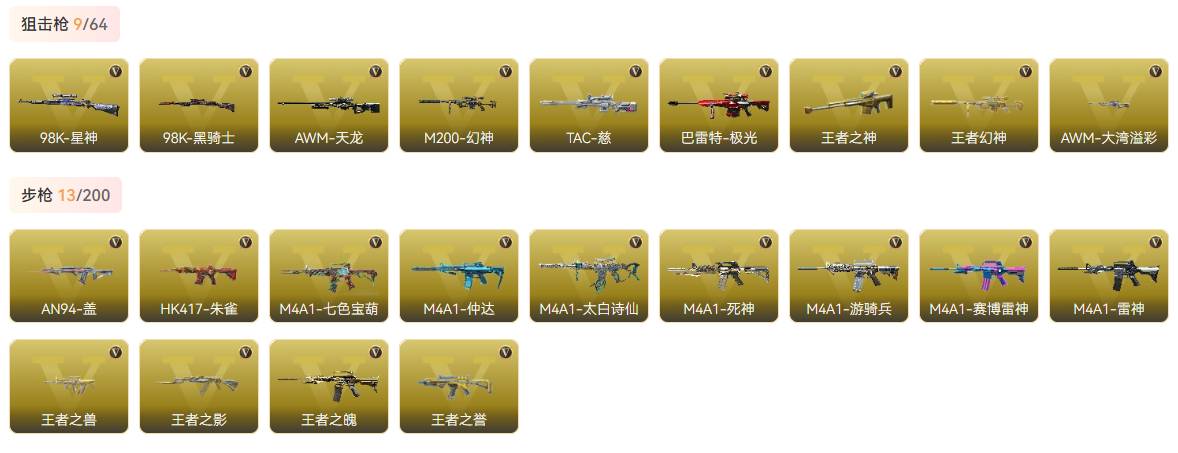This screenshot has height=453, width=1178.
Task: Pick the 王者之神 sniper card
Action: [849, 105]
